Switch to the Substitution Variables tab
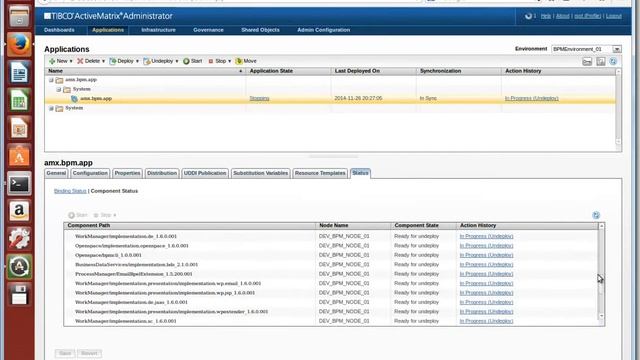 260,173
